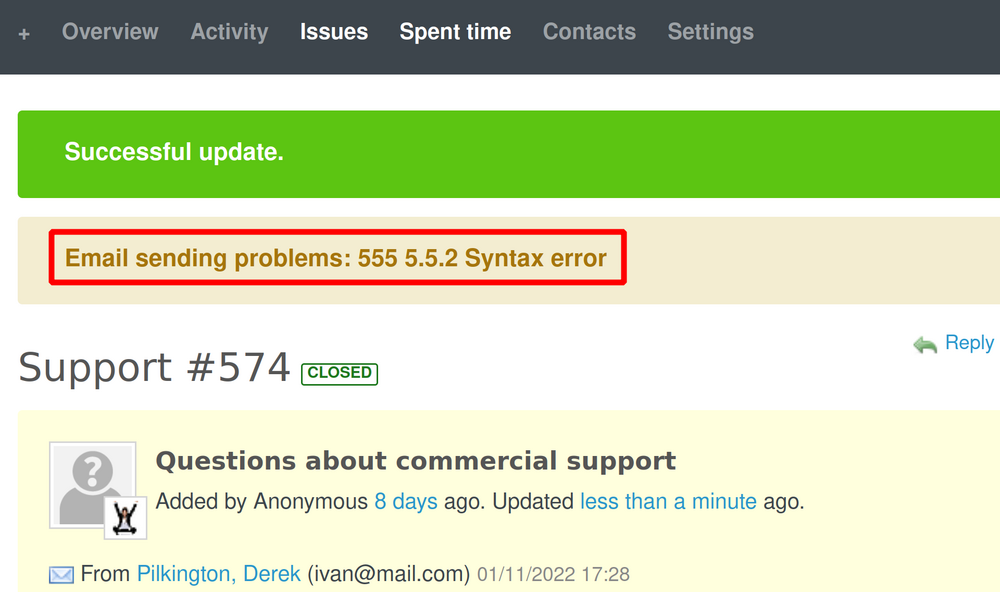Open the Overview tab
The width and height of the screenshot is (1000, 592).
point(110,31)
